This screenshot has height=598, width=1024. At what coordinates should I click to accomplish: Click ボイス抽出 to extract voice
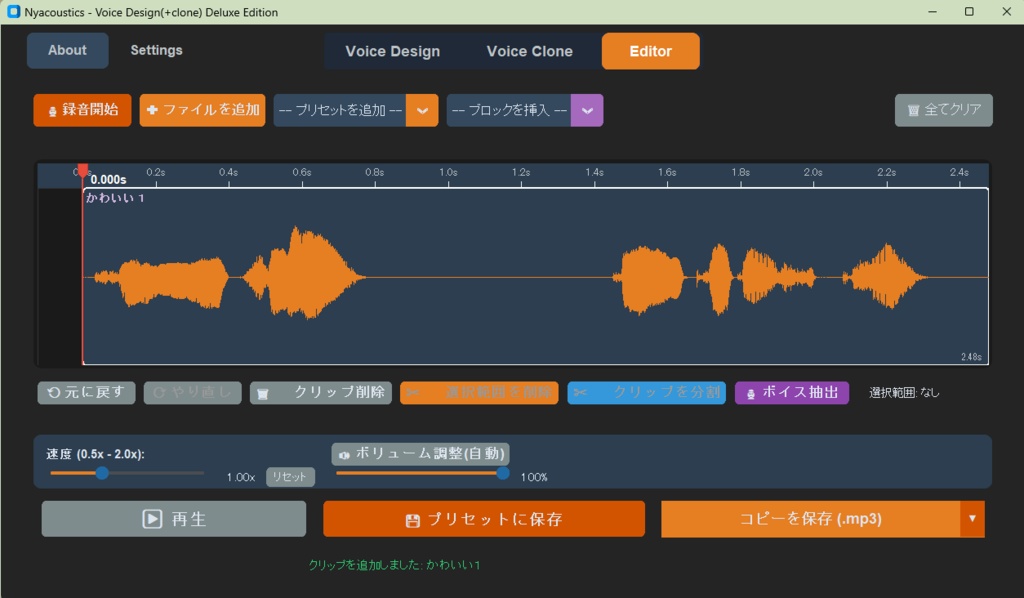(x=792, y=392)
